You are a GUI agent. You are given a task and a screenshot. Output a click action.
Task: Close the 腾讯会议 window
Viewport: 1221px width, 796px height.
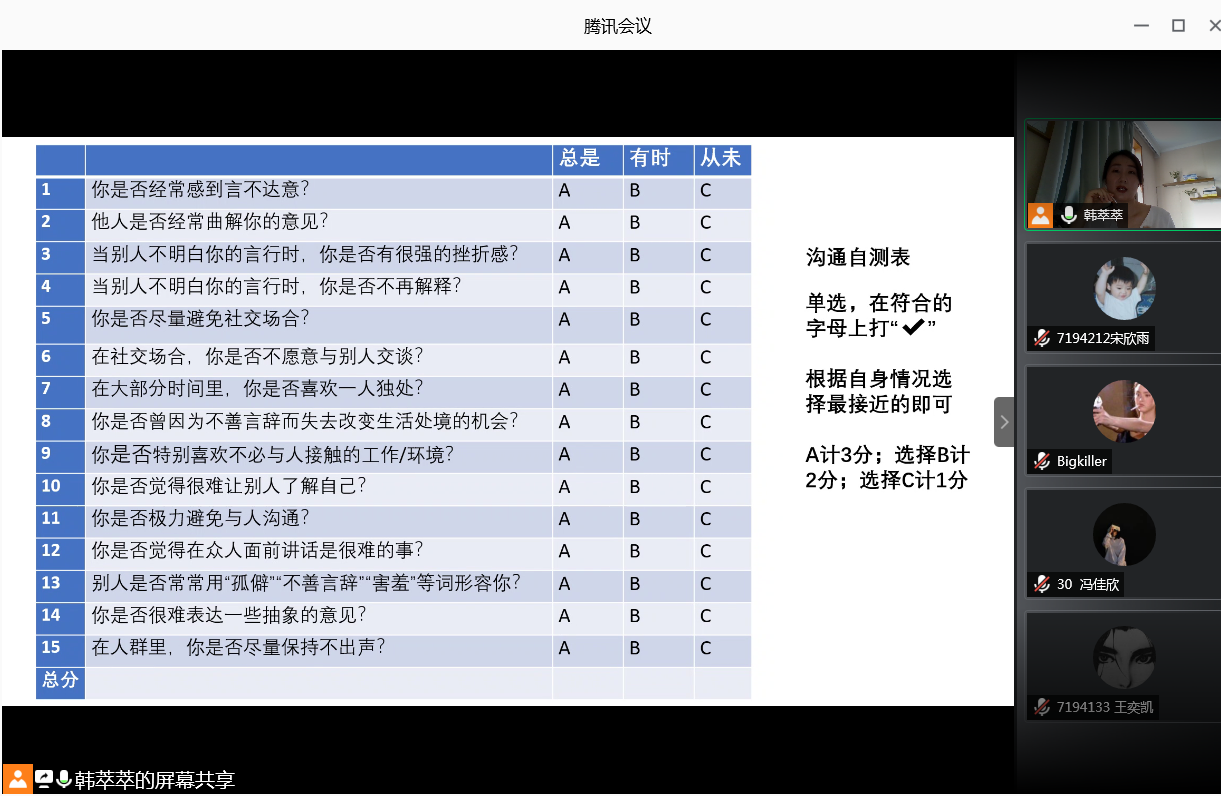[x=1216, y=26]
